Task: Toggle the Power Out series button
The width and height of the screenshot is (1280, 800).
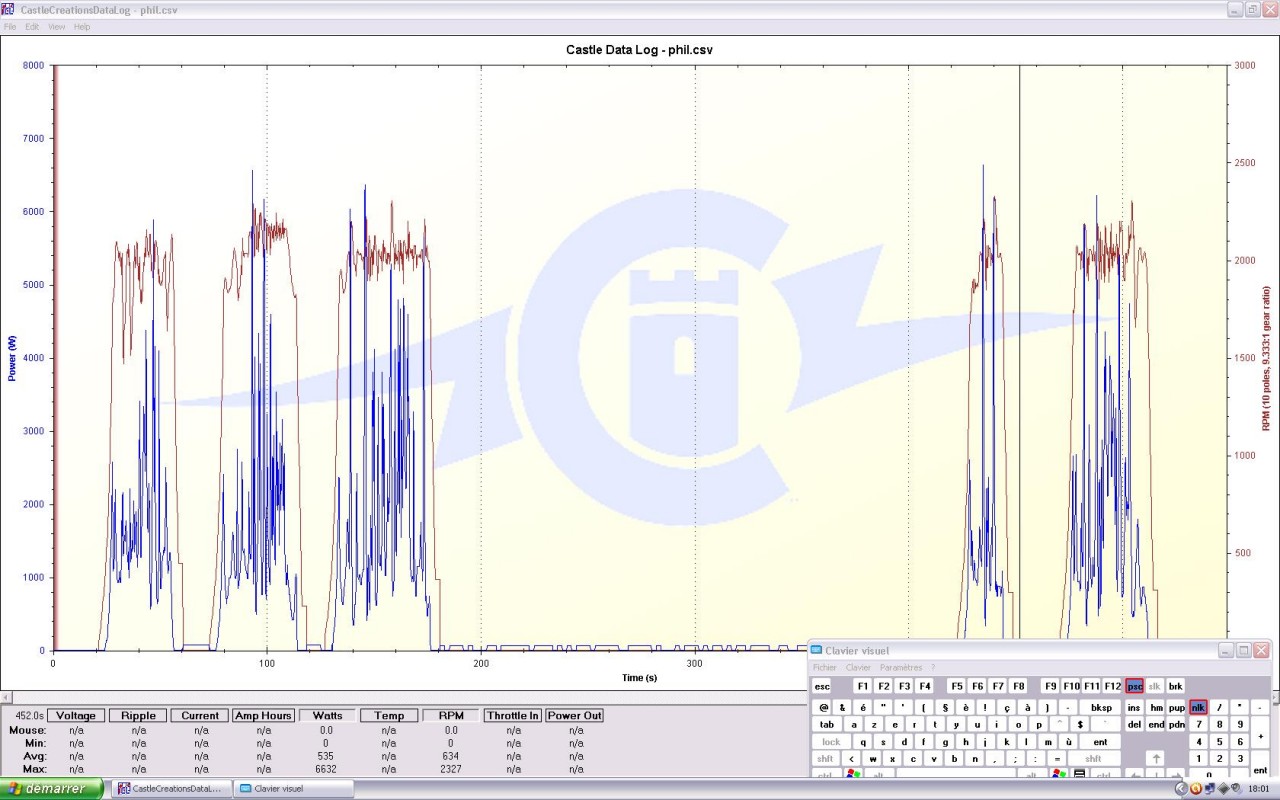Action: 575,715
